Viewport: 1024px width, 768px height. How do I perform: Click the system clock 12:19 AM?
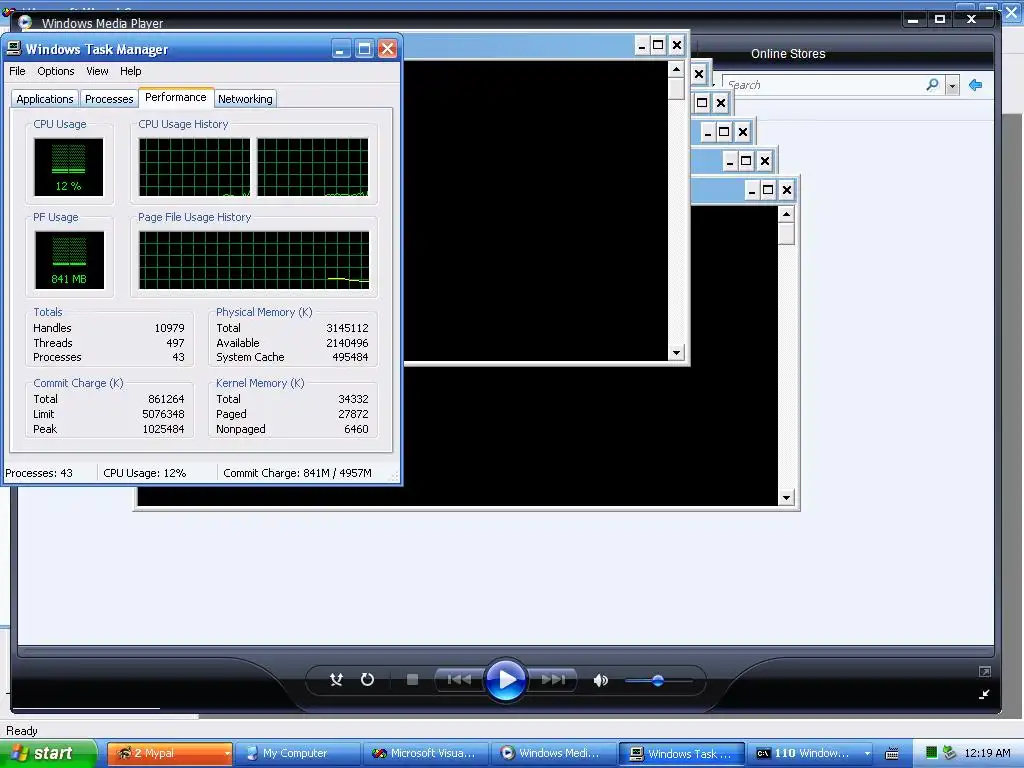pyautogui.click(x=987, y=753)
